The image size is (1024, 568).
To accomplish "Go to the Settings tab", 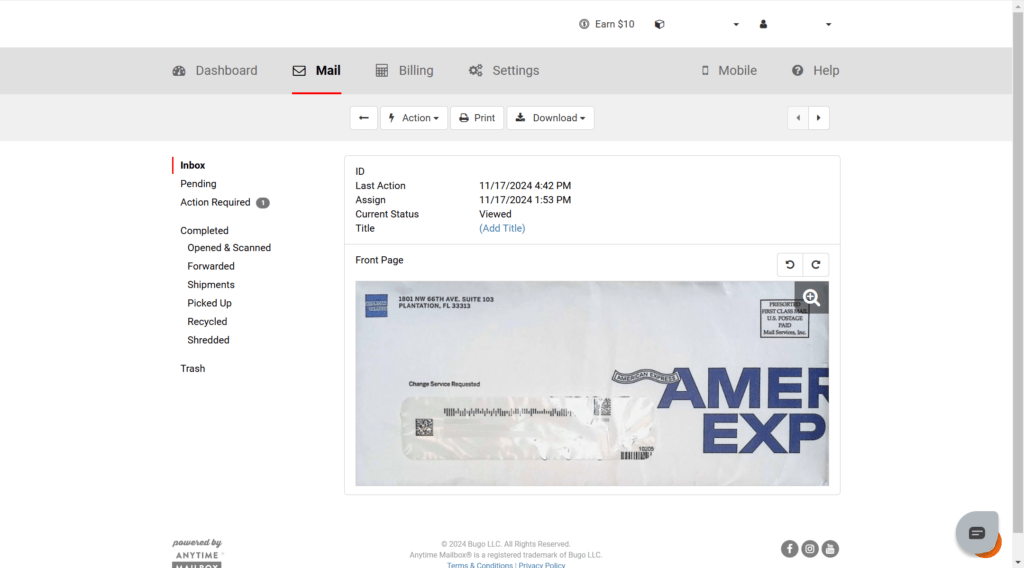I will (x=504, y=71).
